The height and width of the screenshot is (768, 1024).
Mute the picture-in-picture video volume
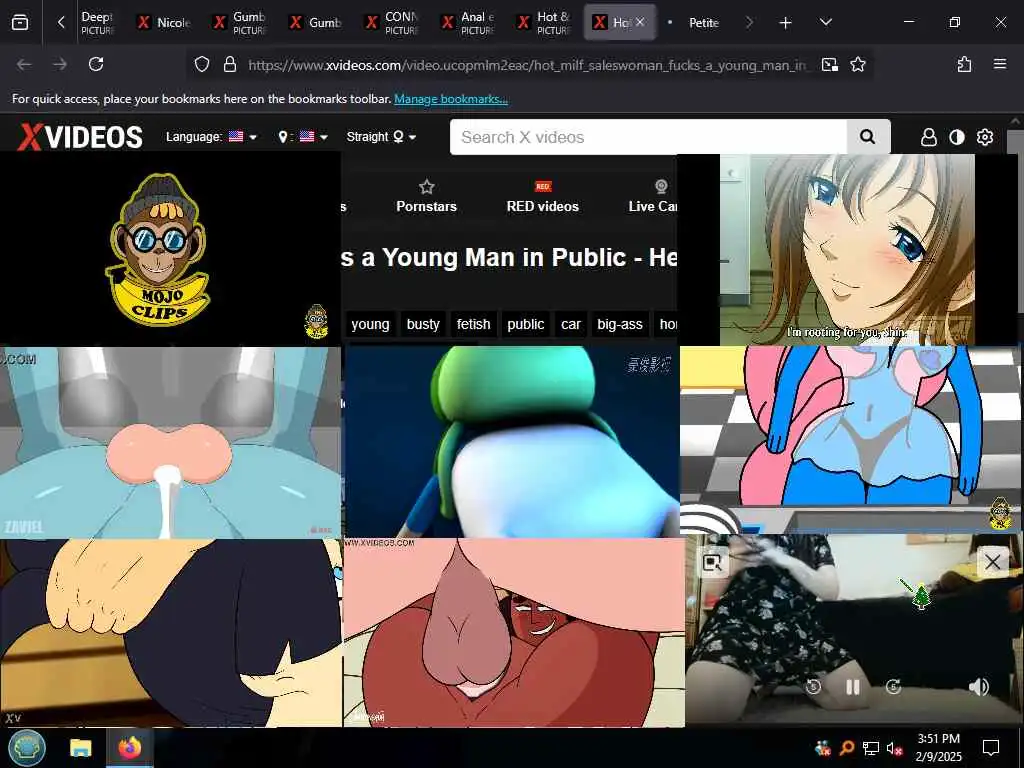tap(978, 687)
